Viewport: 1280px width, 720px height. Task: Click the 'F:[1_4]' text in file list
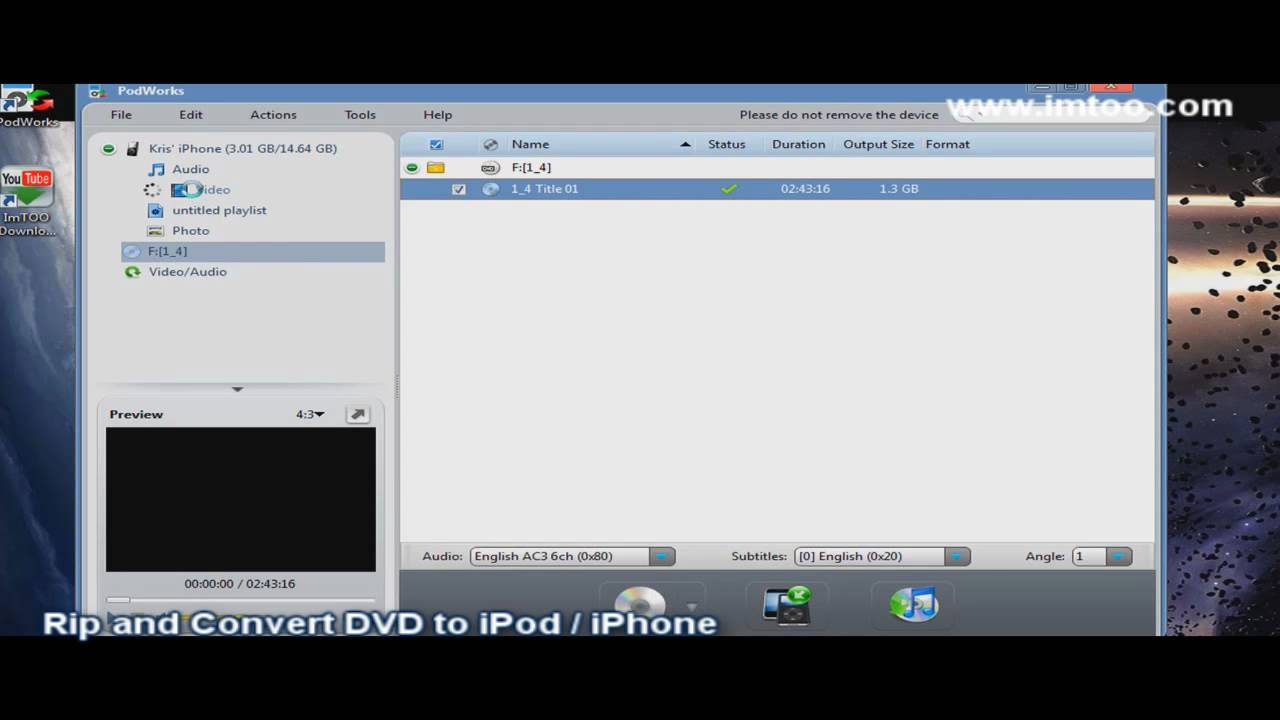pyautogui.click(x=531, y=168)
